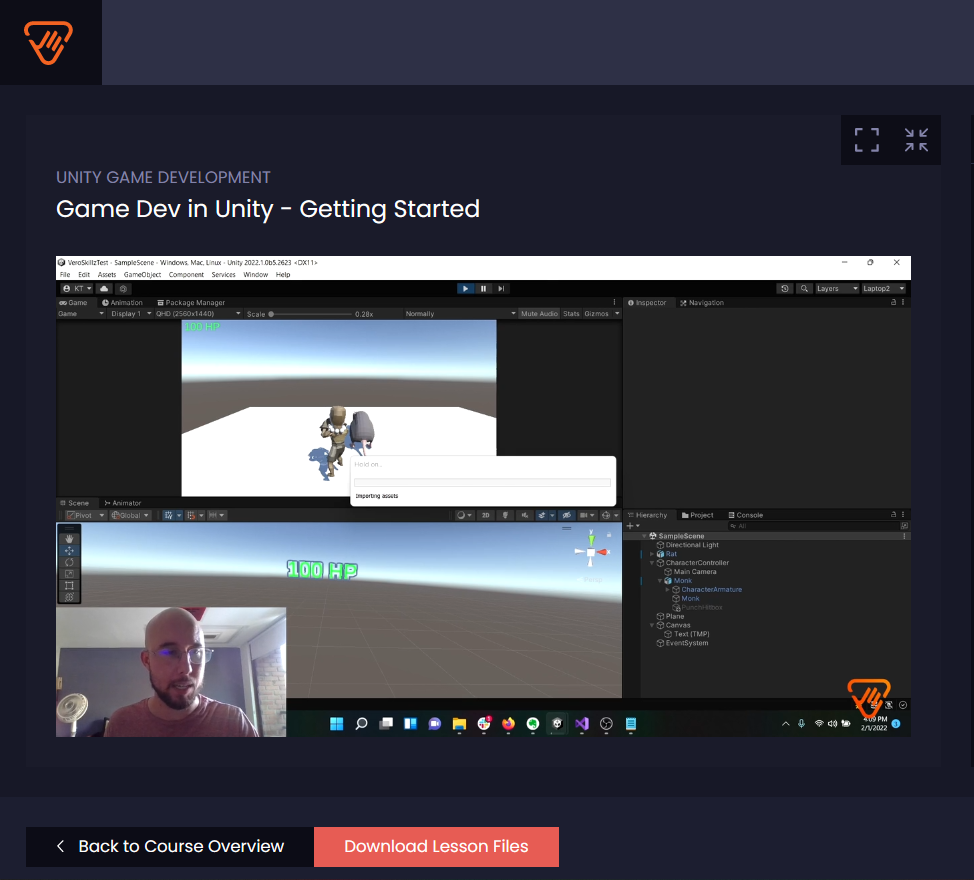The width and height of the screenshot is (974, 880).
Task: Open the Layers dropdown
Action: pos(837,289)
